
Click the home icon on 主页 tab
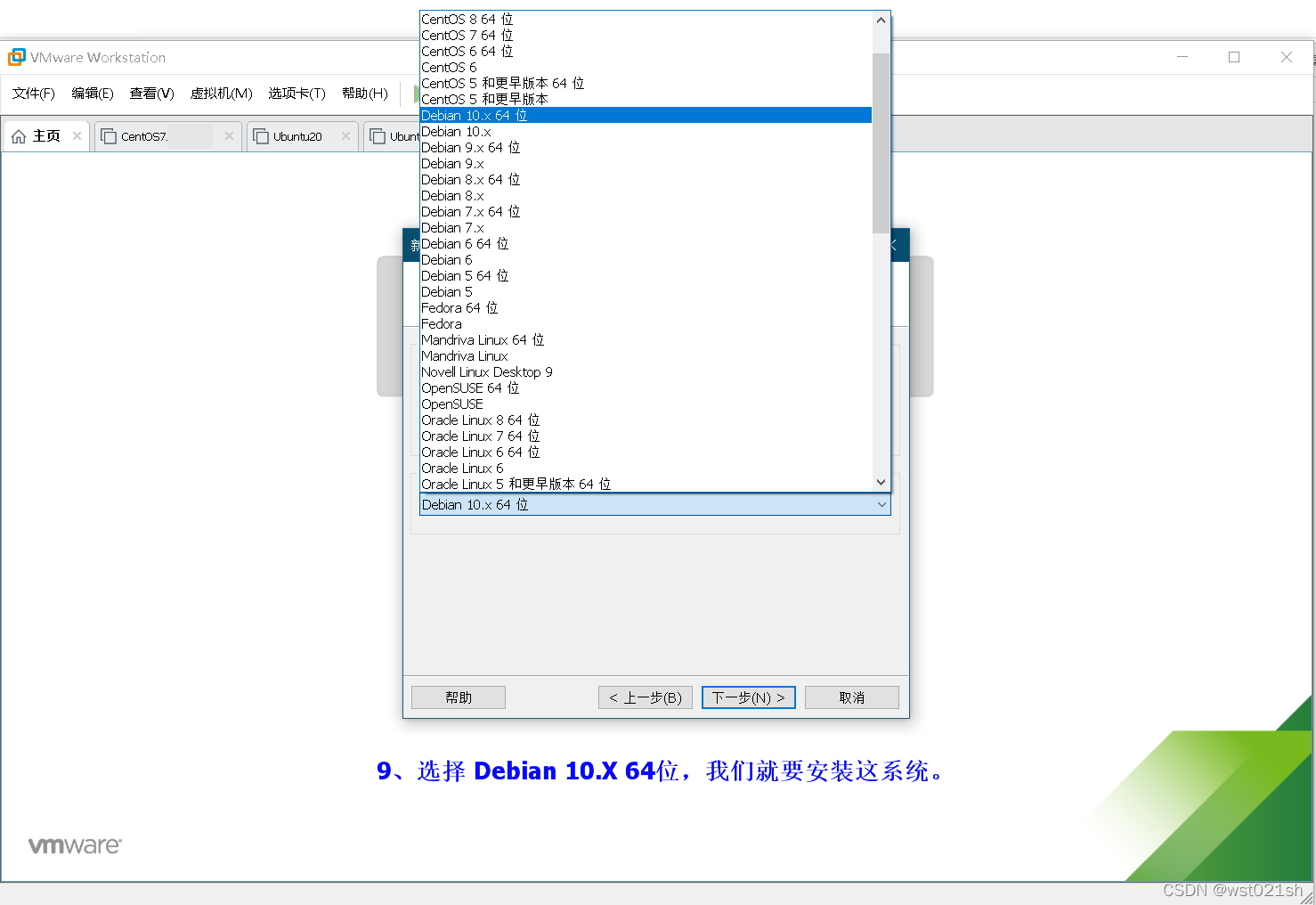pos(19,136)
